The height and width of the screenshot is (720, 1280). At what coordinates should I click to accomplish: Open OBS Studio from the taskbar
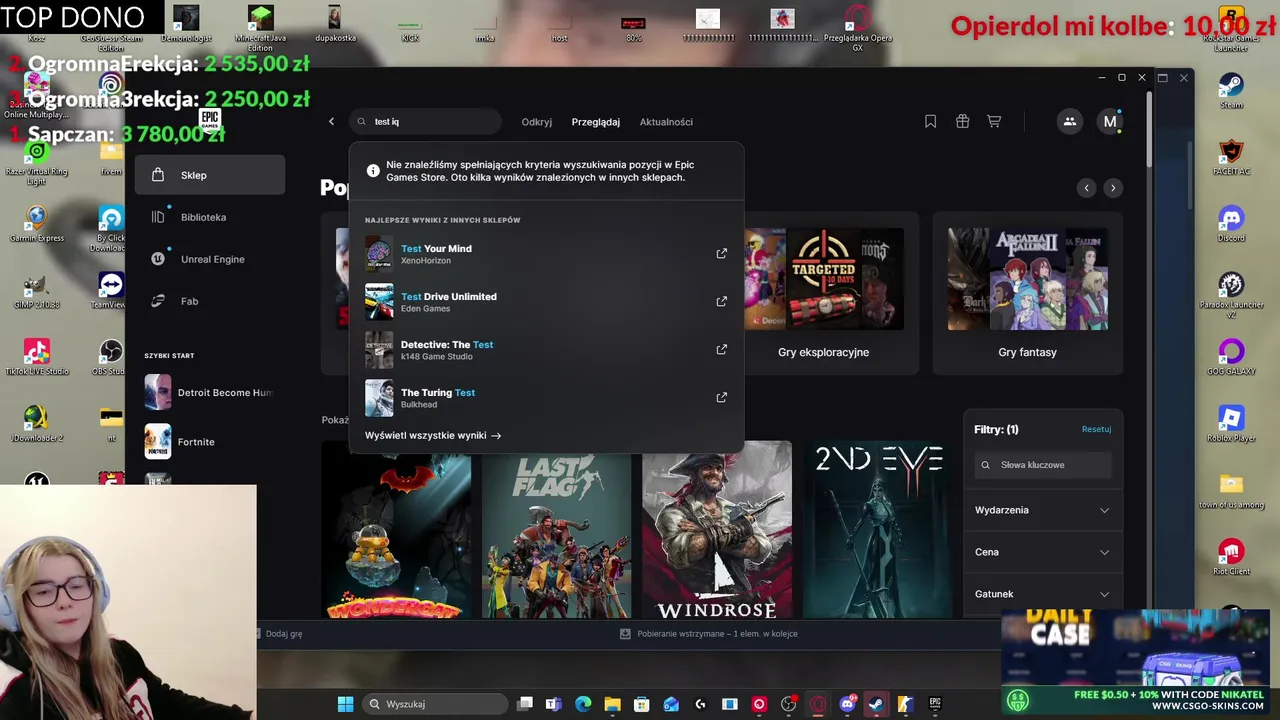[789, 704]
